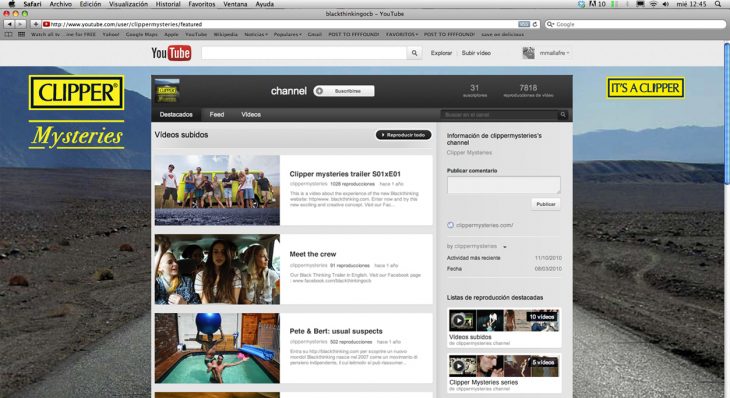730x398 pixels.
Task: Click the globe icon beside clippermysteries.com
Action: coord(450,225)
